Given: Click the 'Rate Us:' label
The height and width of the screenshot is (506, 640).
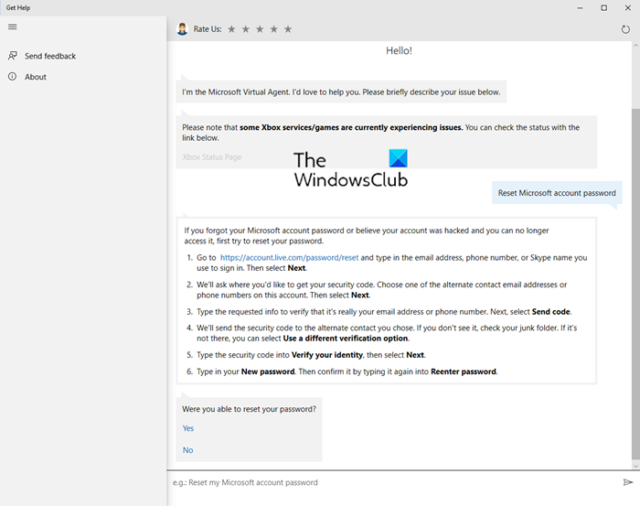Looking at the screenshot, I should point(207,29).
